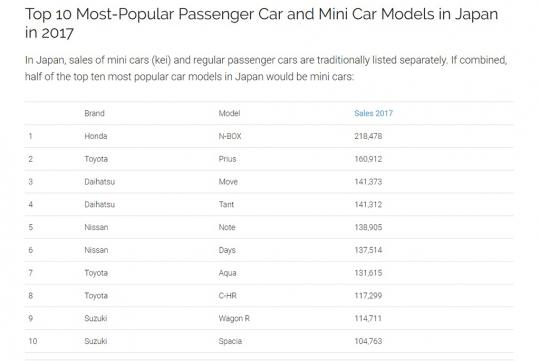Click the C-HR model cell
The width and height of the screenshot is (540, 361).
coord(228,296)
